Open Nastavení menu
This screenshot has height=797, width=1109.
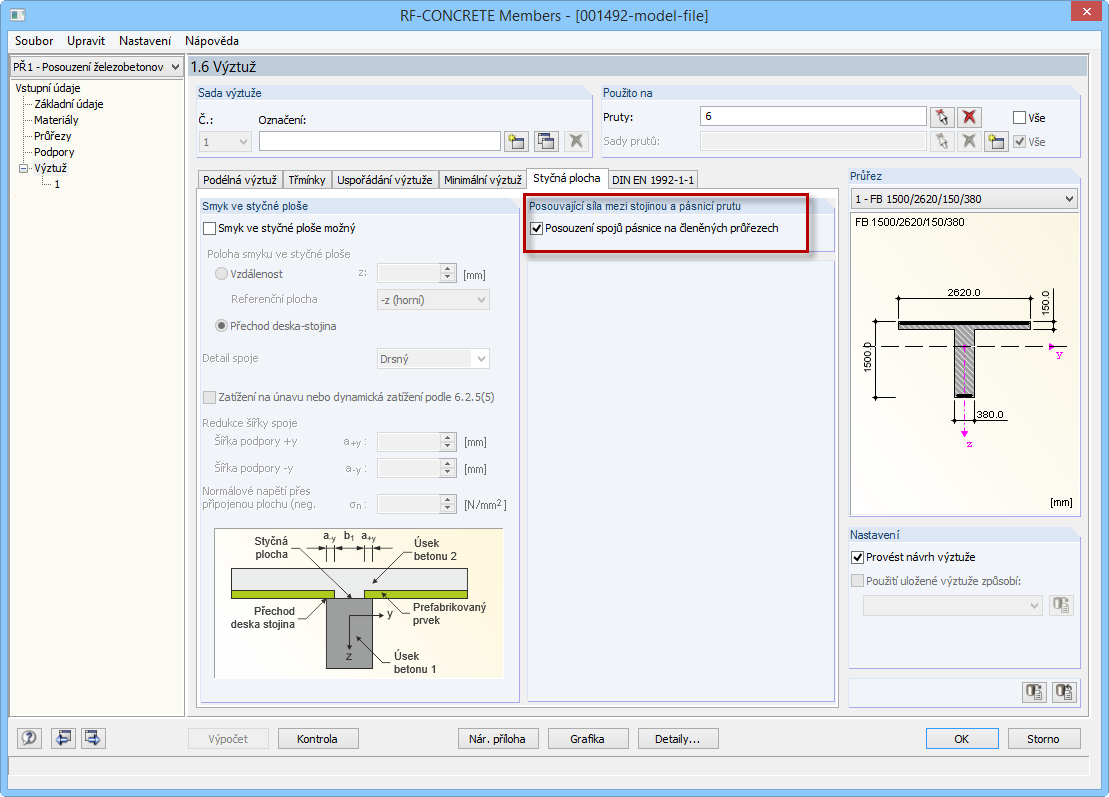tap(145, 41)
